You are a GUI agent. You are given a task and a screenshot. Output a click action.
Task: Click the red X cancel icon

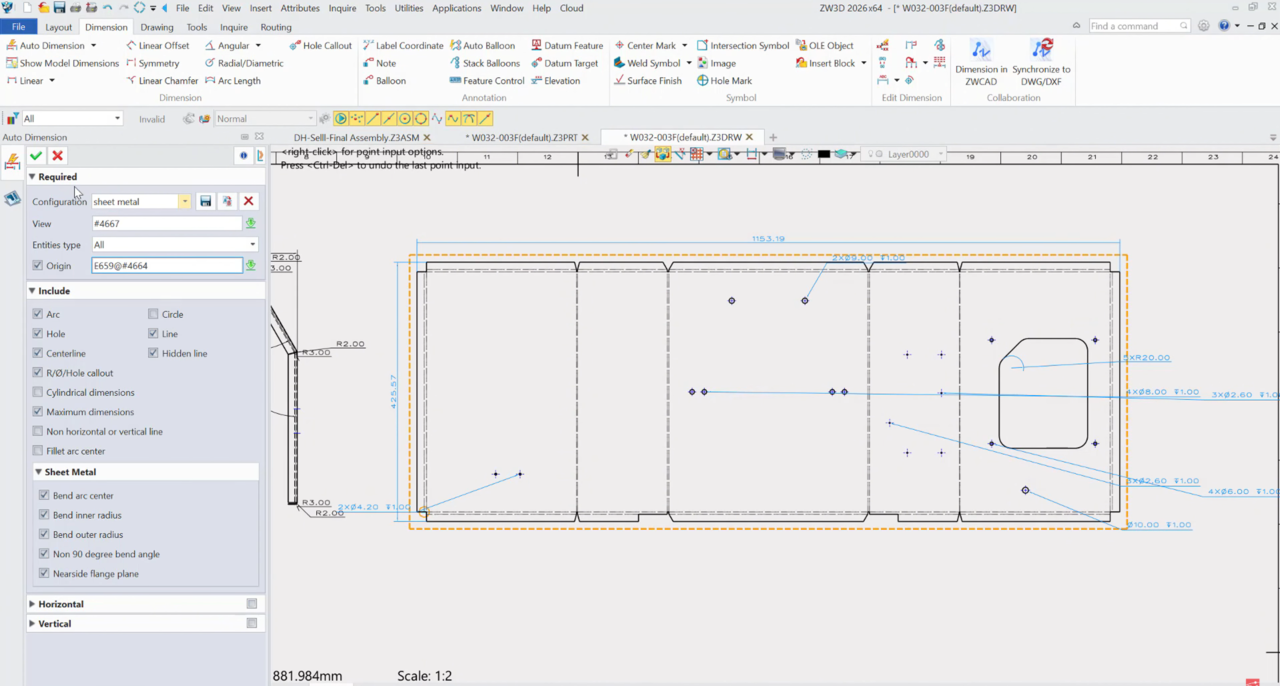tap(58, 156)
